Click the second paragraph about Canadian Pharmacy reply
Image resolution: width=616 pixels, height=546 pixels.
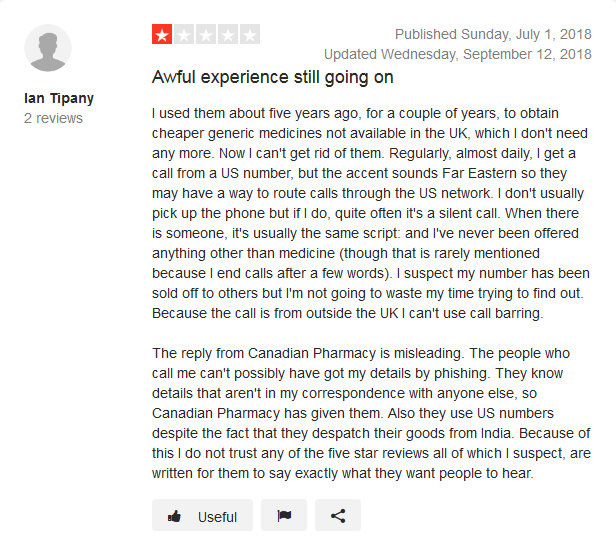(x=371, y=413)
